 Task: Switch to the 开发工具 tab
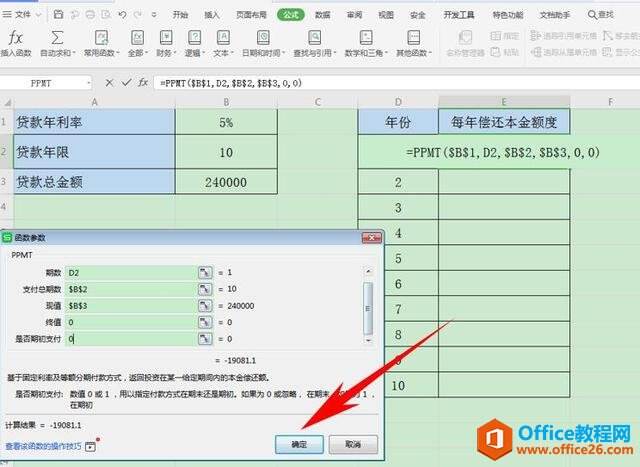click(459, 15)
